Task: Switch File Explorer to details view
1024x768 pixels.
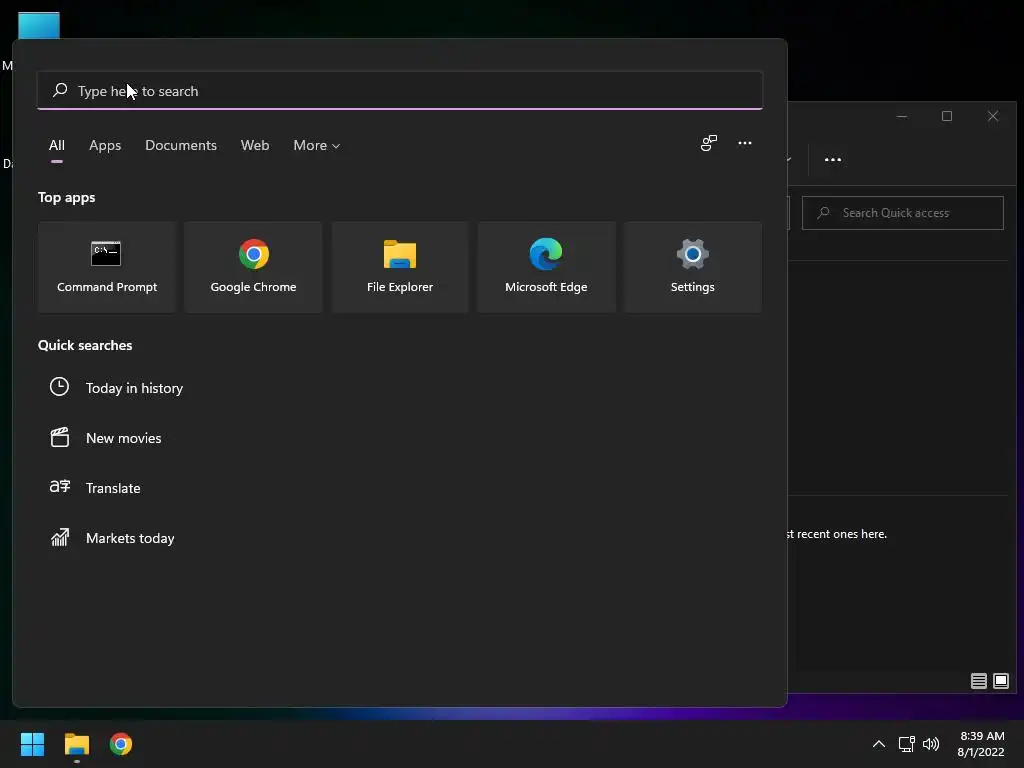Action: (x=978, y=681)
